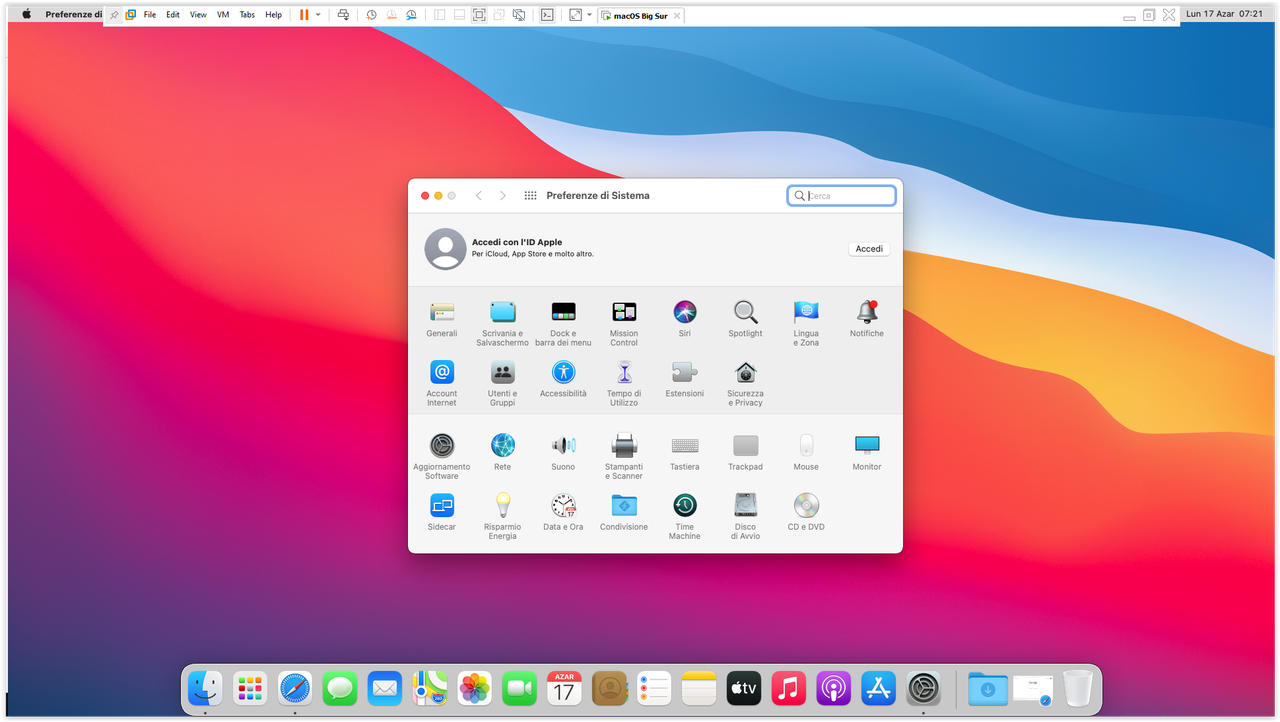Take a VM snapshot
1280x722 pixels.
371,15
